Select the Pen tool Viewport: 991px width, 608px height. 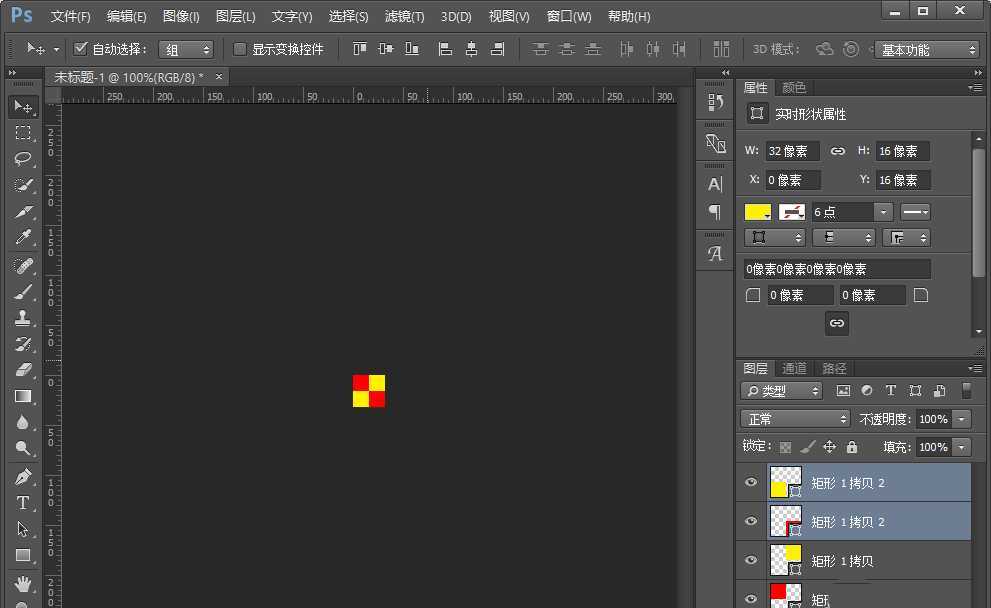[x=23, y=477]
